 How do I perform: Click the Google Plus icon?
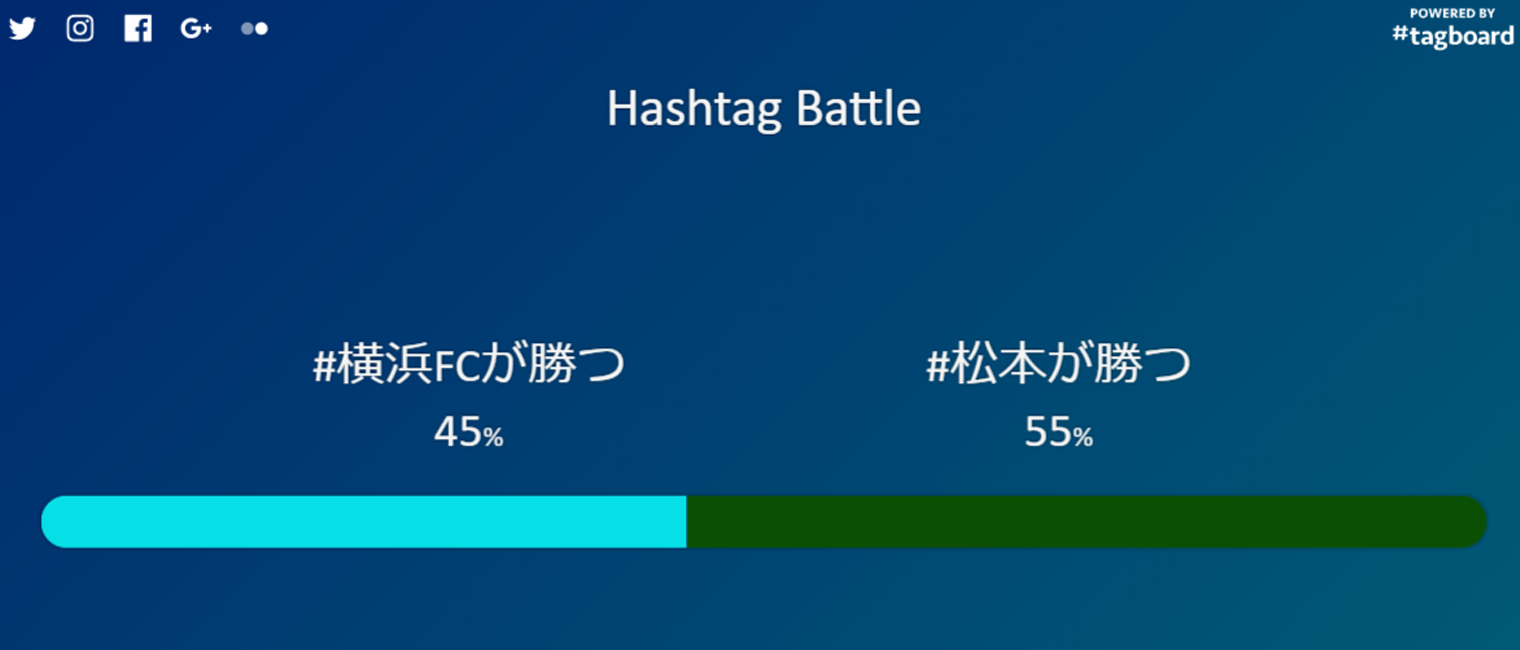tap(196, 29)
